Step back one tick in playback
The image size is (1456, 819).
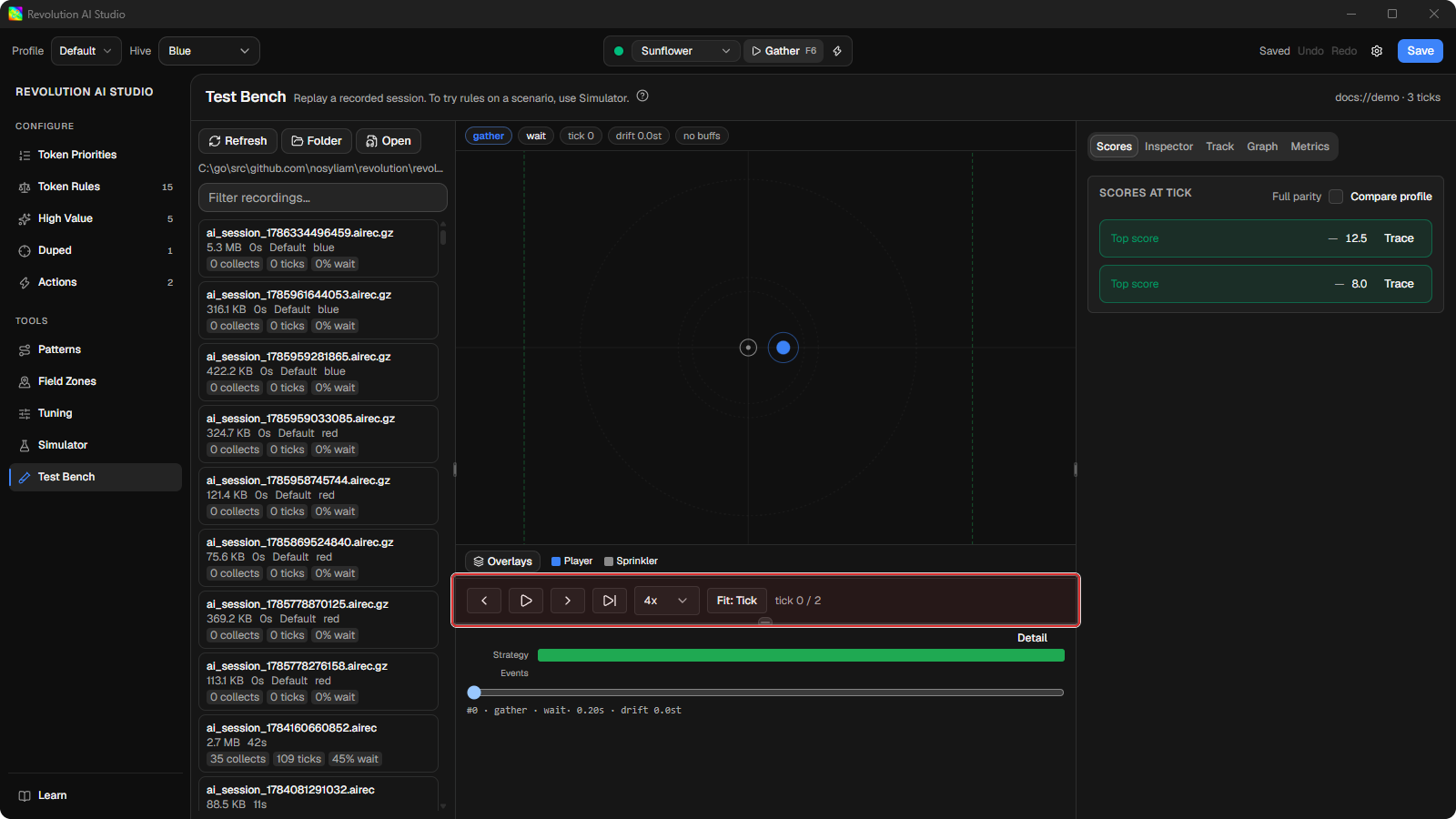[x=484, y=601]
